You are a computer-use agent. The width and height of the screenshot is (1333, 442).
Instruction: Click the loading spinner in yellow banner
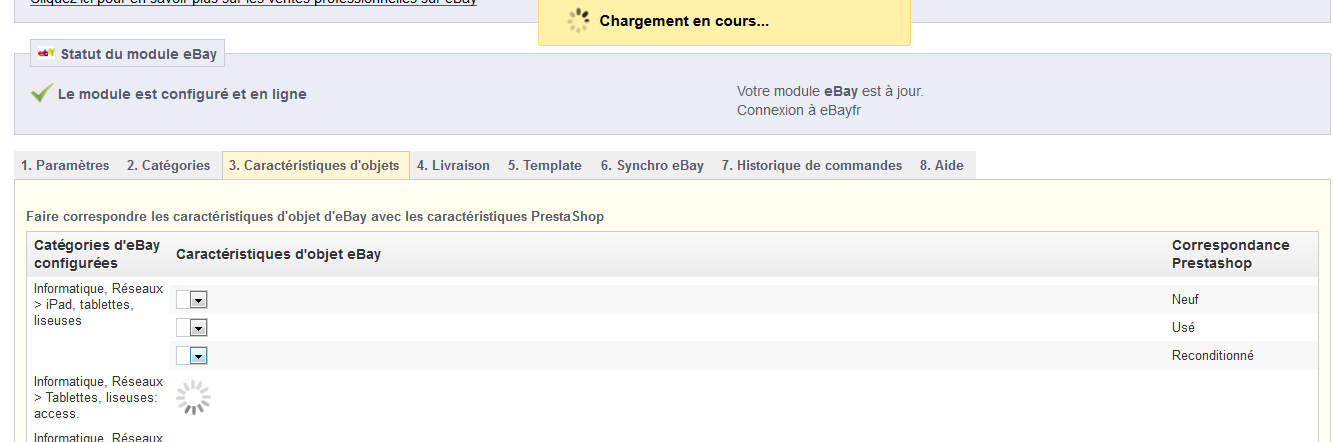(x=579, y=20)
